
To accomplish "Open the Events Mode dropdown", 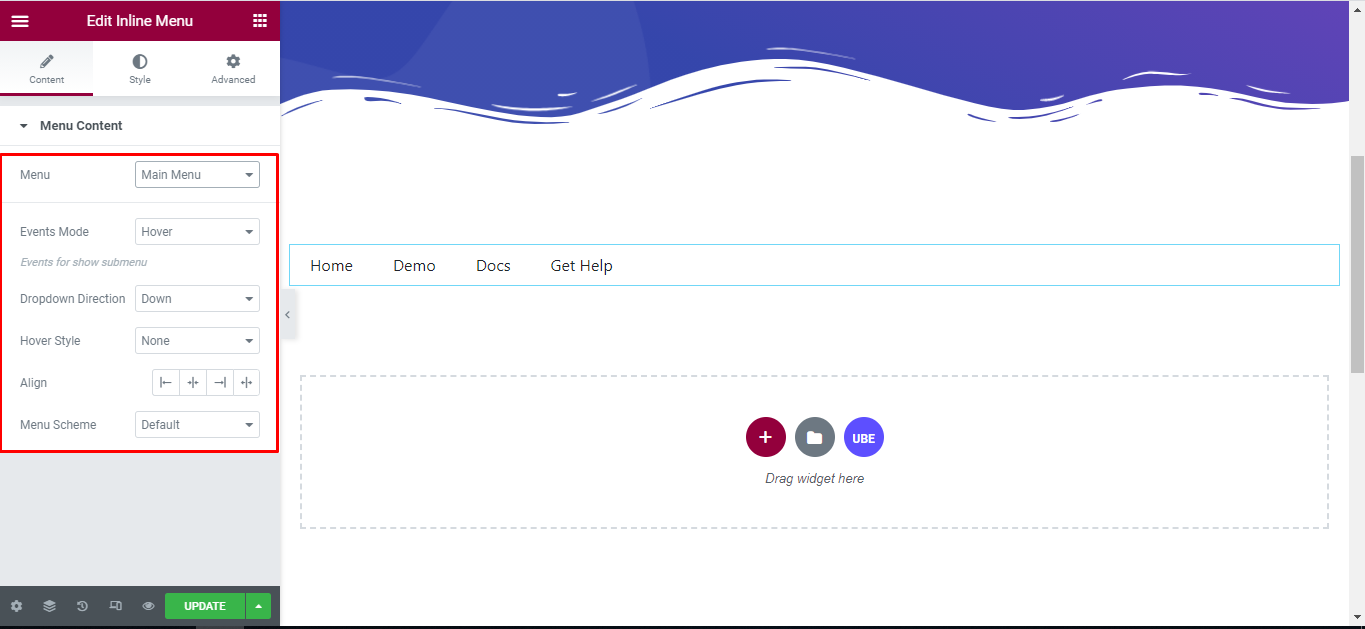I will (x=197, y=232).
